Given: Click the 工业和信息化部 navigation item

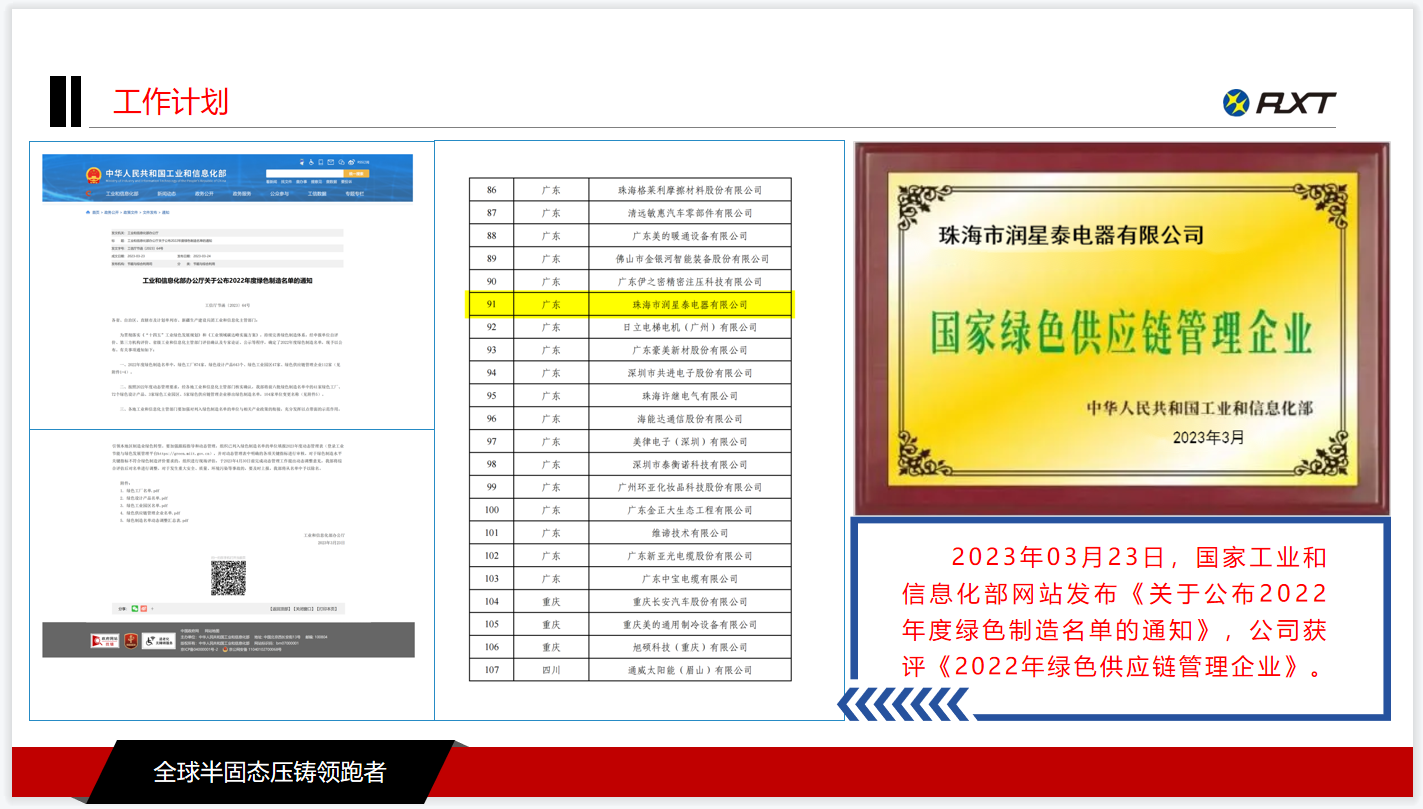Looking at the screenshot, I should click(122, 194).
